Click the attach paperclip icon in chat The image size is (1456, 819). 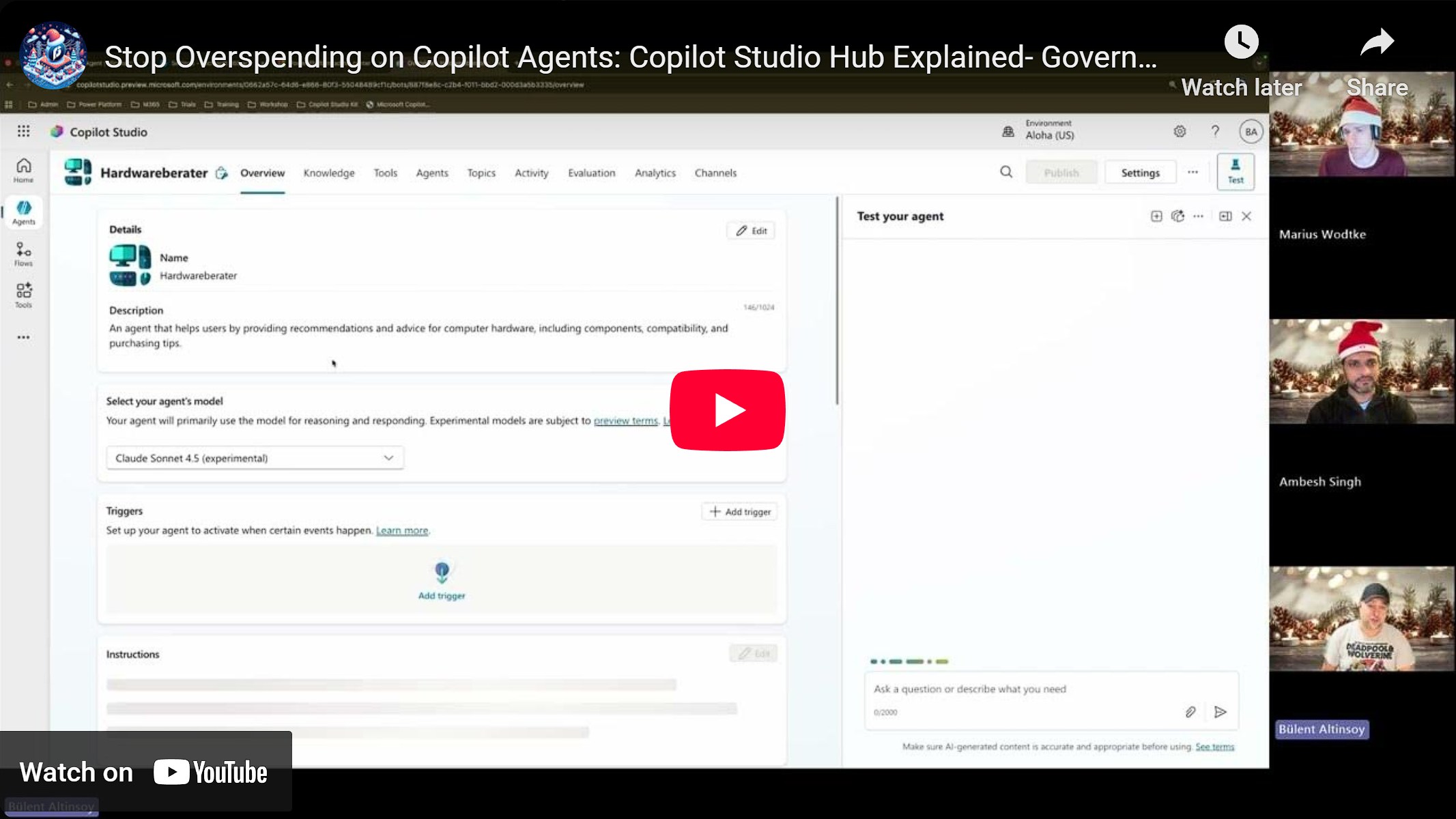coord(1190,712)
